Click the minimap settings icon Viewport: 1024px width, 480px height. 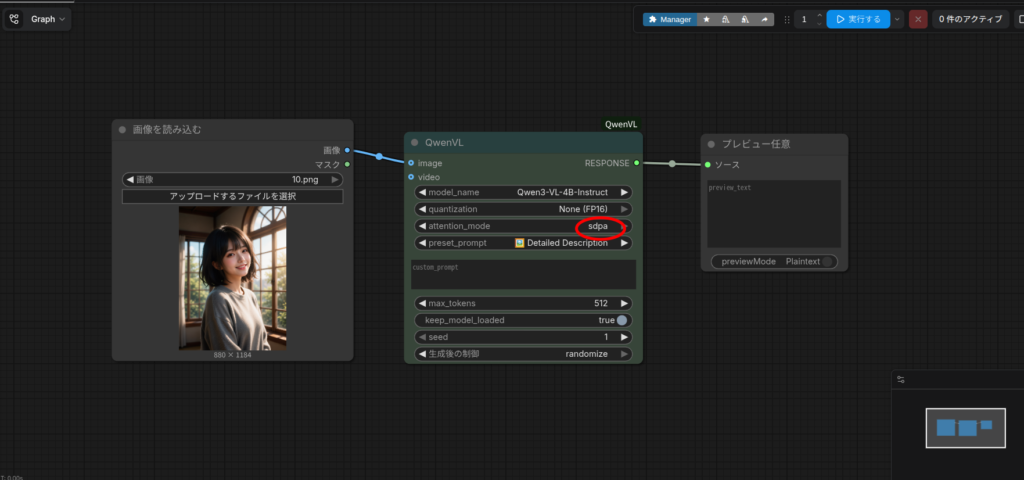(x=900, y=379)
